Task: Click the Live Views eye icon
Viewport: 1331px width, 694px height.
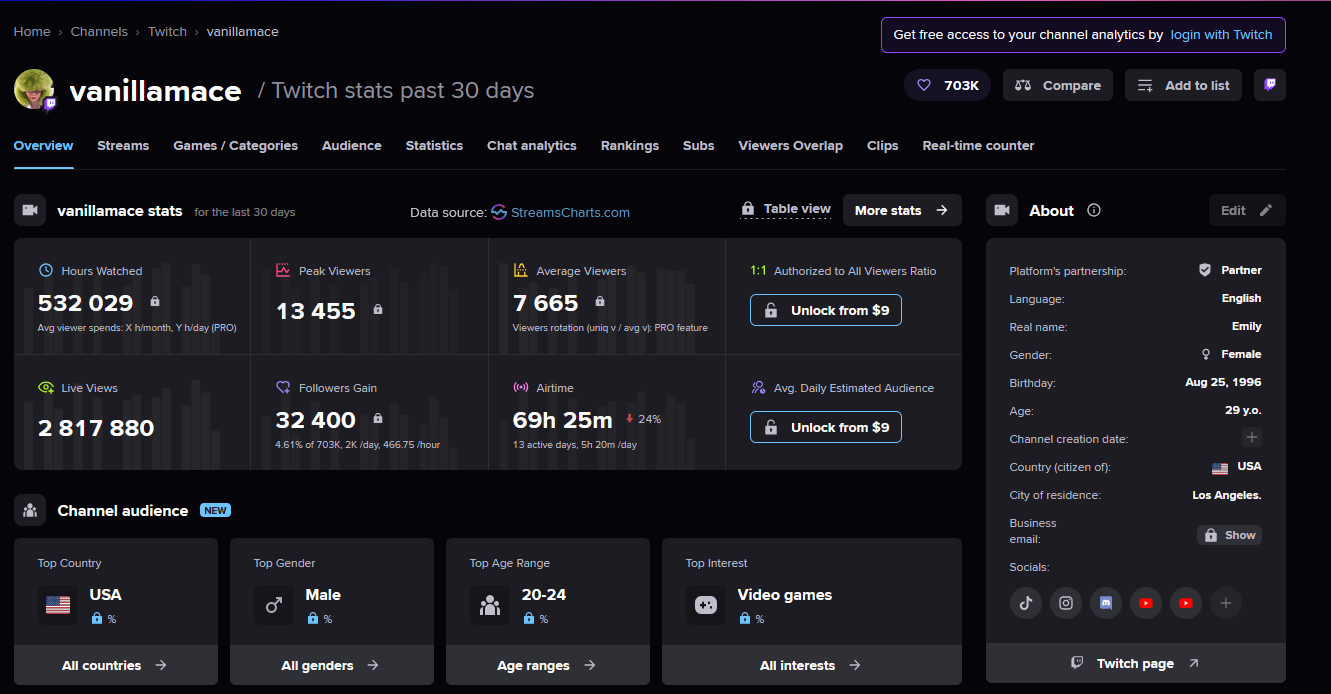Action: pos(46,387)
